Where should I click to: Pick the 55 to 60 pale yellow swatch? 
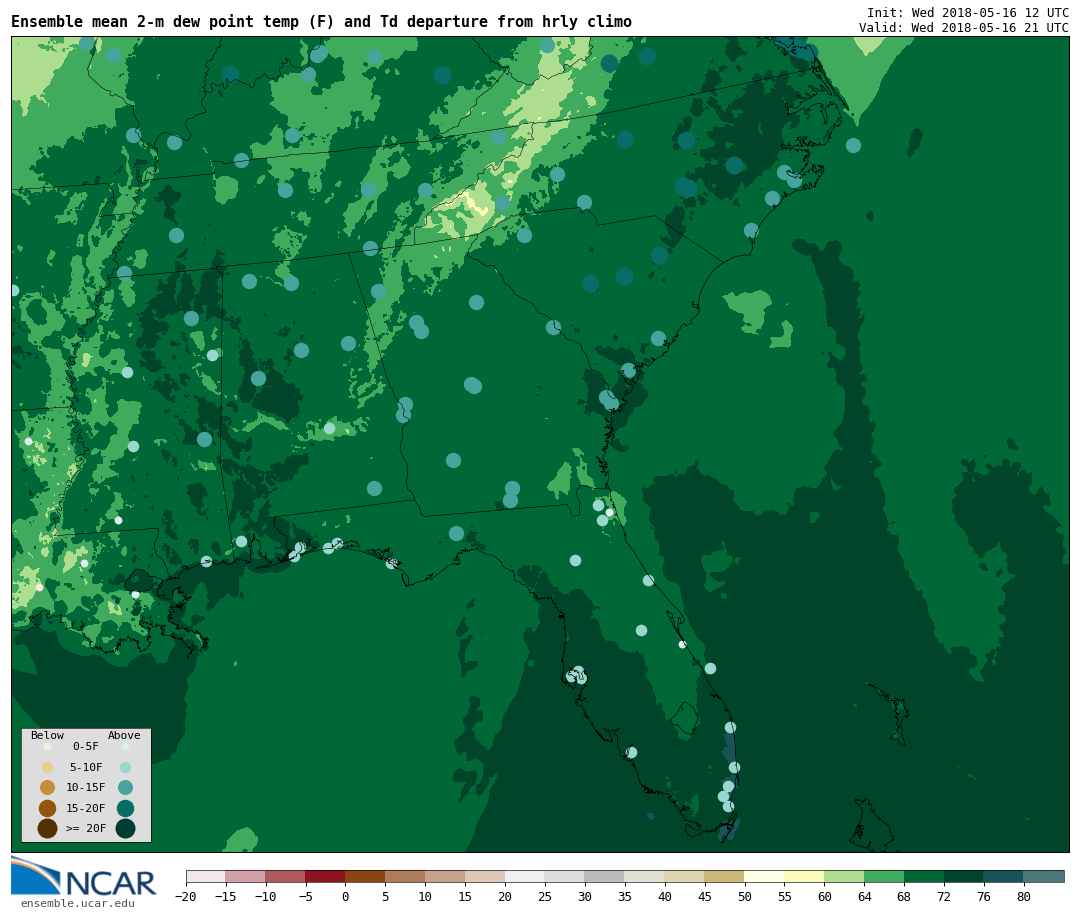pyautogui.click(x=804, y=876)
